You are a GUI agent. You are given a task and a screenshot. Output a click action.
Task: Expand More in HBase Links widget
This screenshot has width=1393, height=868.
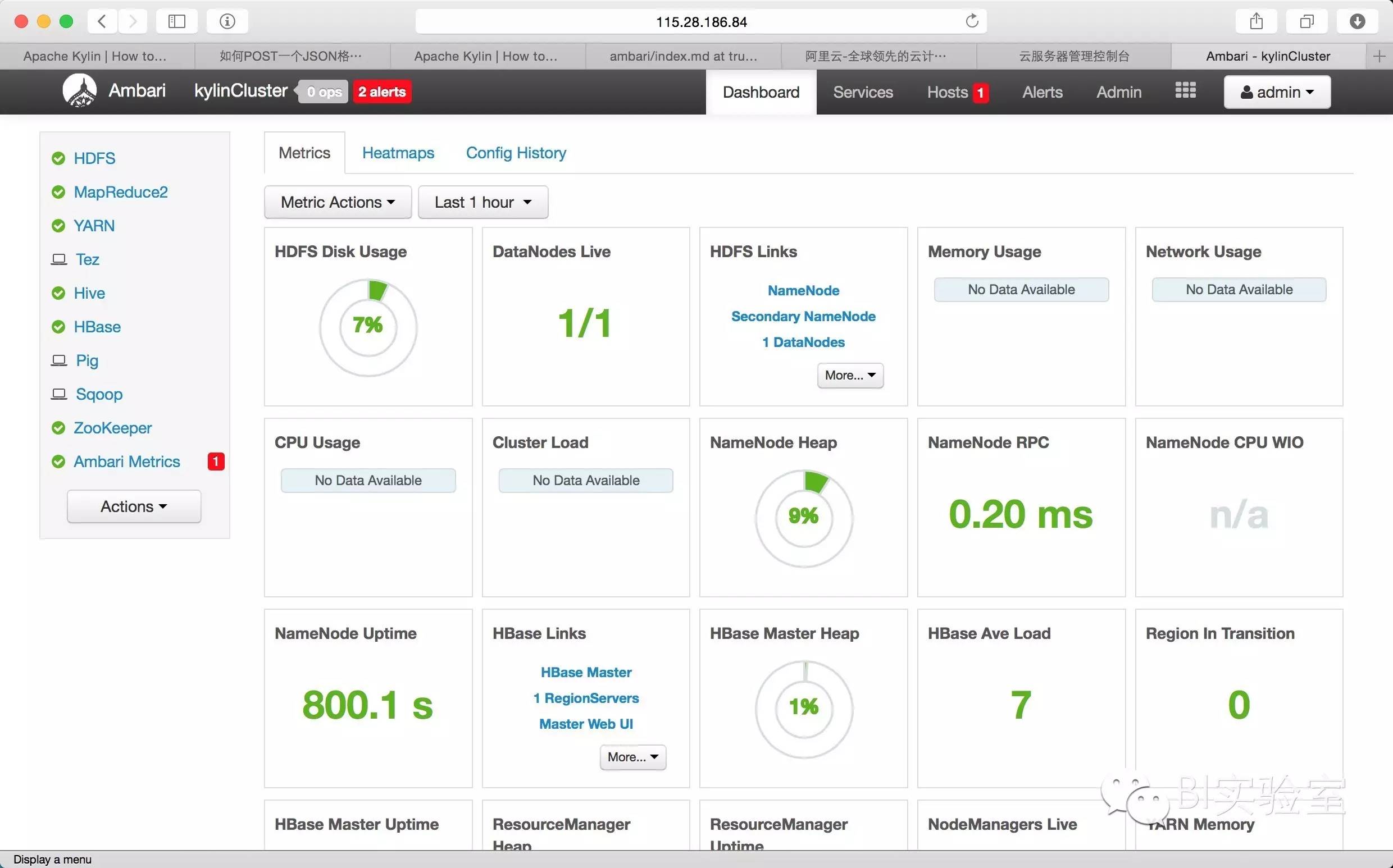coord(633,757)
